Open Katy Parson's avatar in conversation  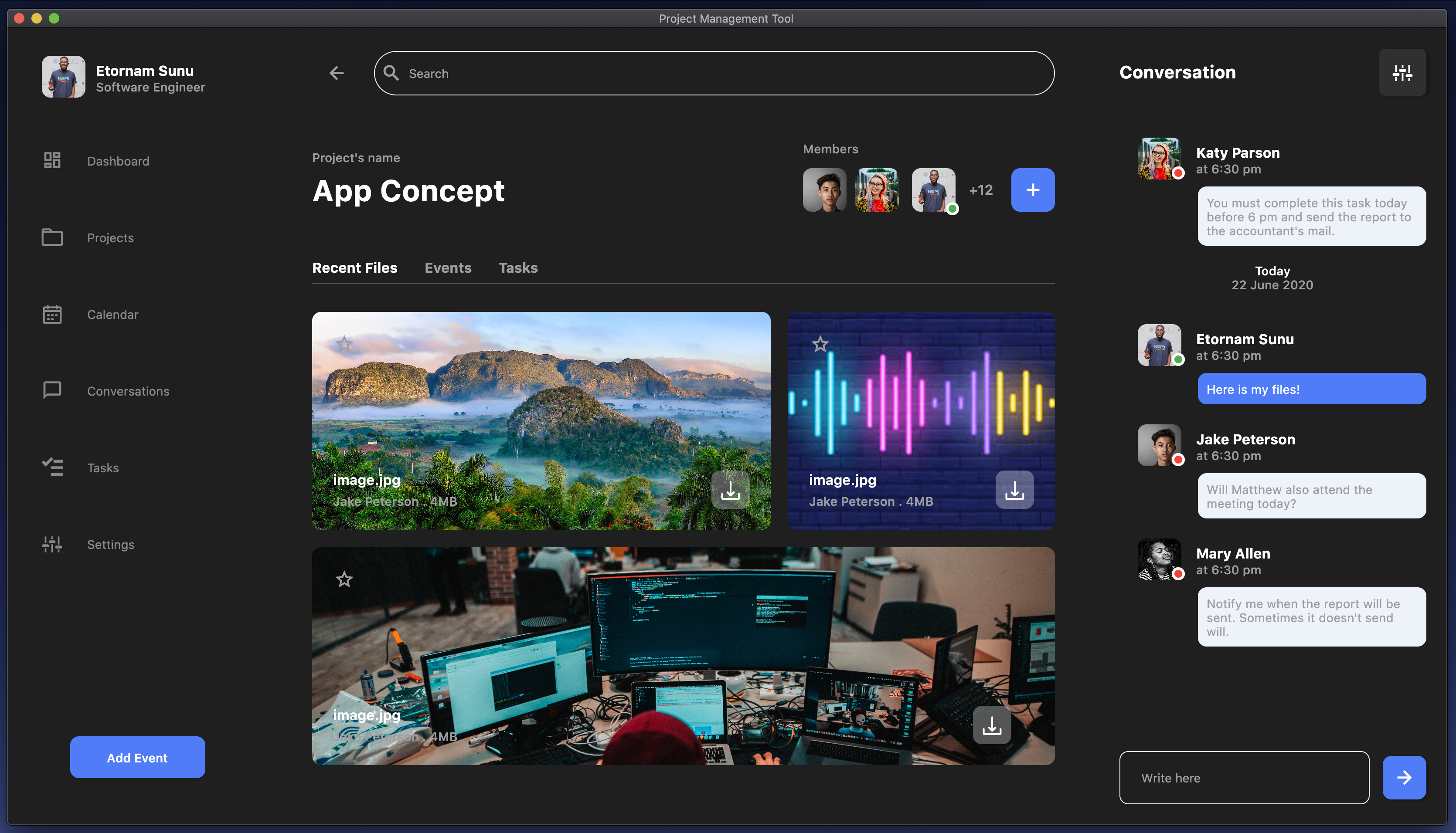(1159, 159)
